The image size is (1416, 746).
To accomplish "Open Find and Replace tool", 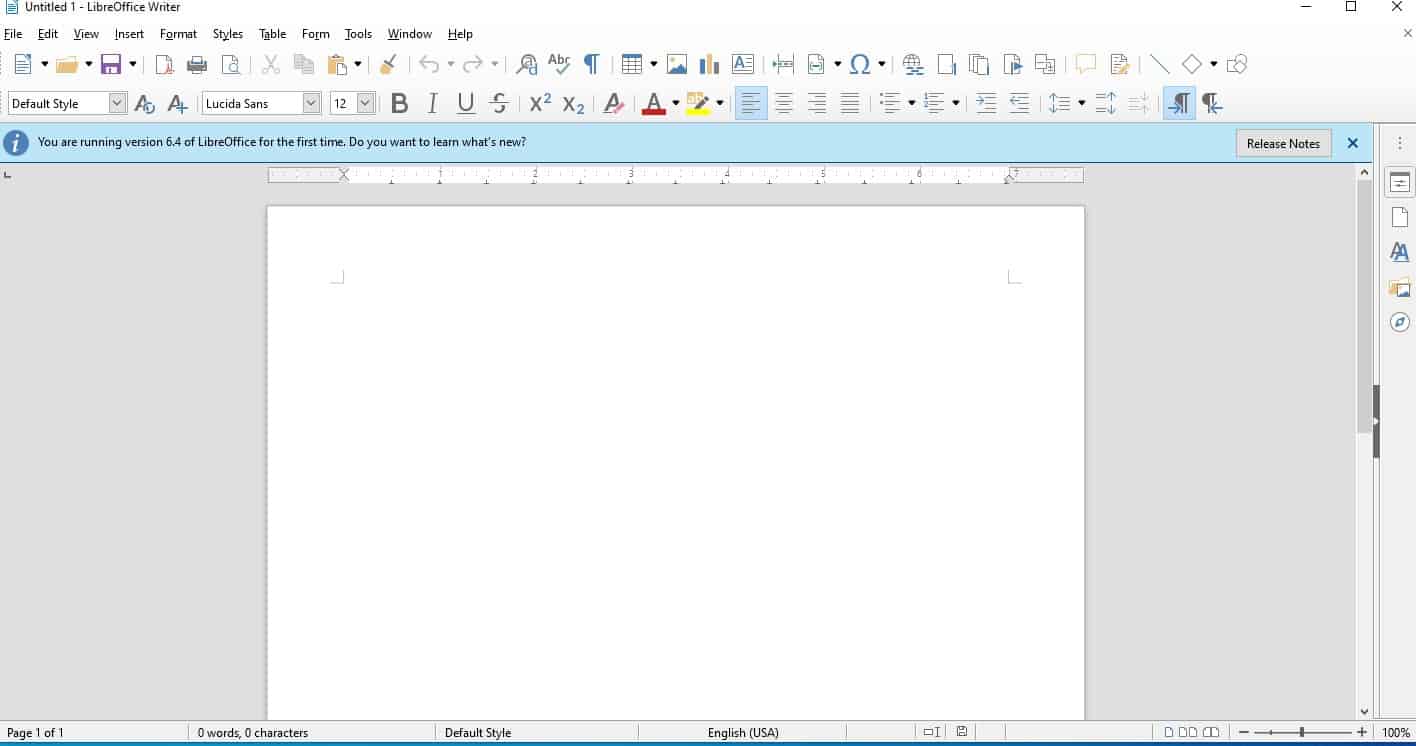I will pyautogui.click(x=526, y=65).
